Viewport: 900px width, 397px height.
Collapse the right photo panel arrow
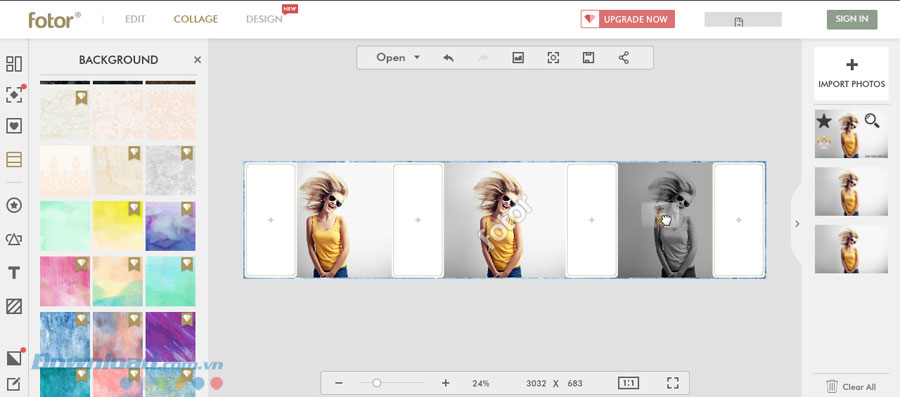tap(797, 224)
